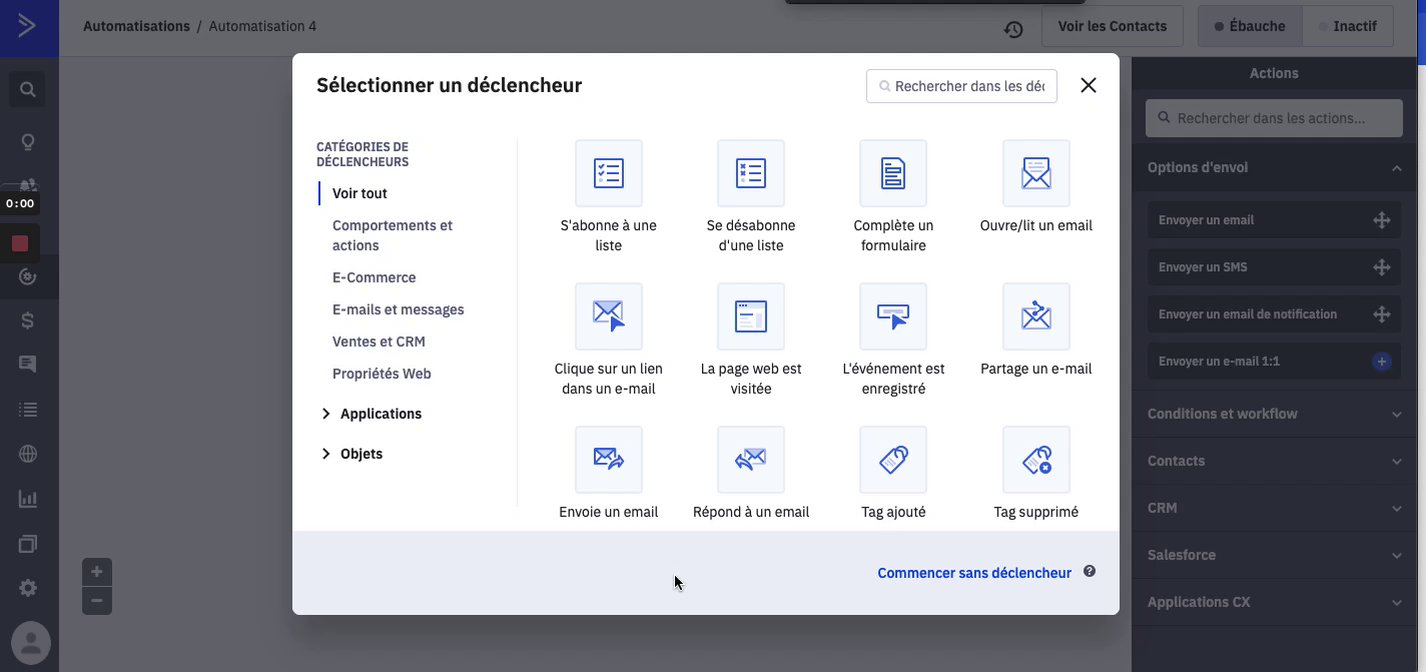This screenshot has height=672, width=1426.
Task: Open the settings gear icon in sidebar
Action: [28, 588]
